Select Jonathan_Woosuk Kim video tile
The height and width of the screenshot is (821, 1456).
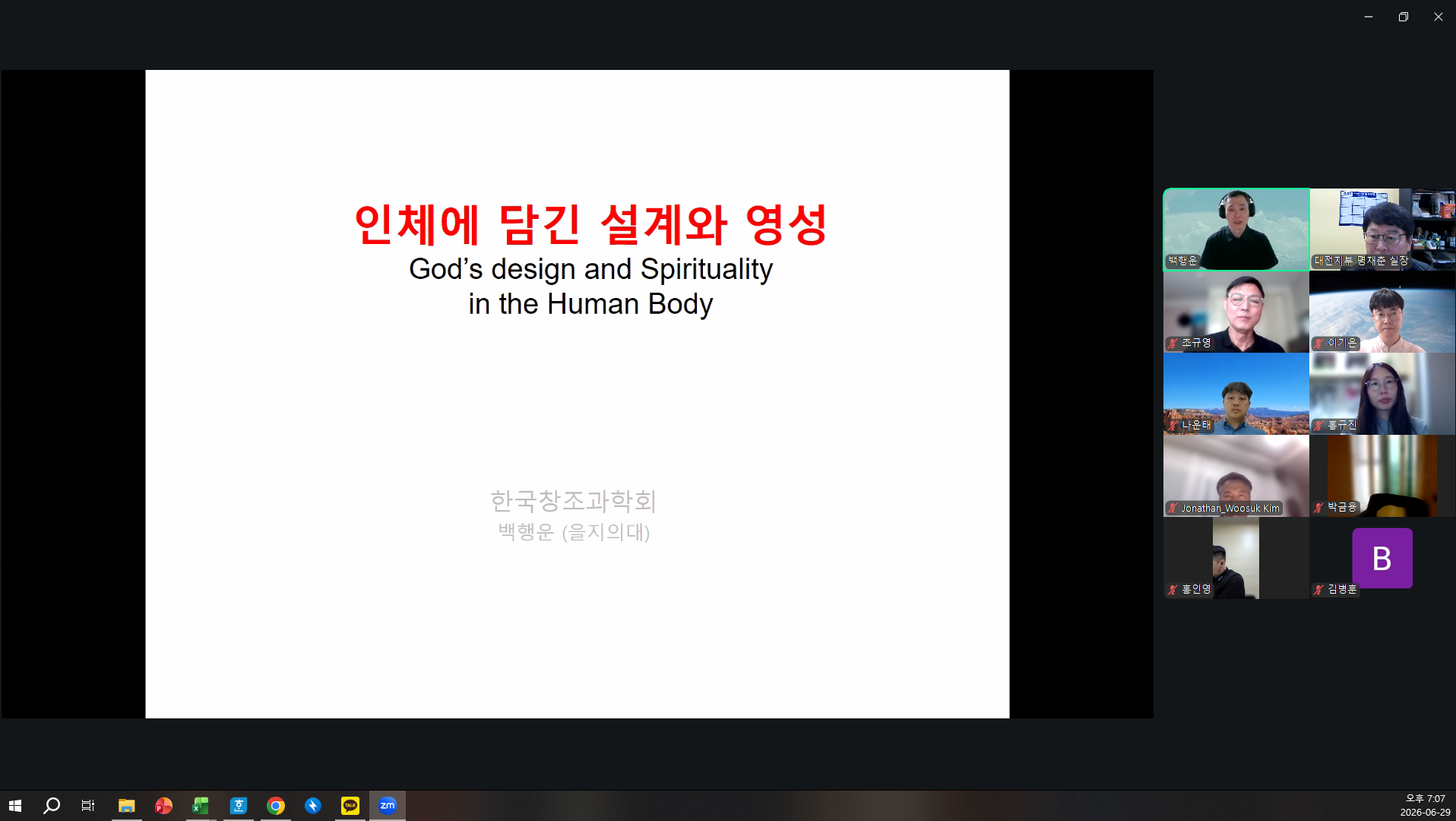pos(1236,476)
